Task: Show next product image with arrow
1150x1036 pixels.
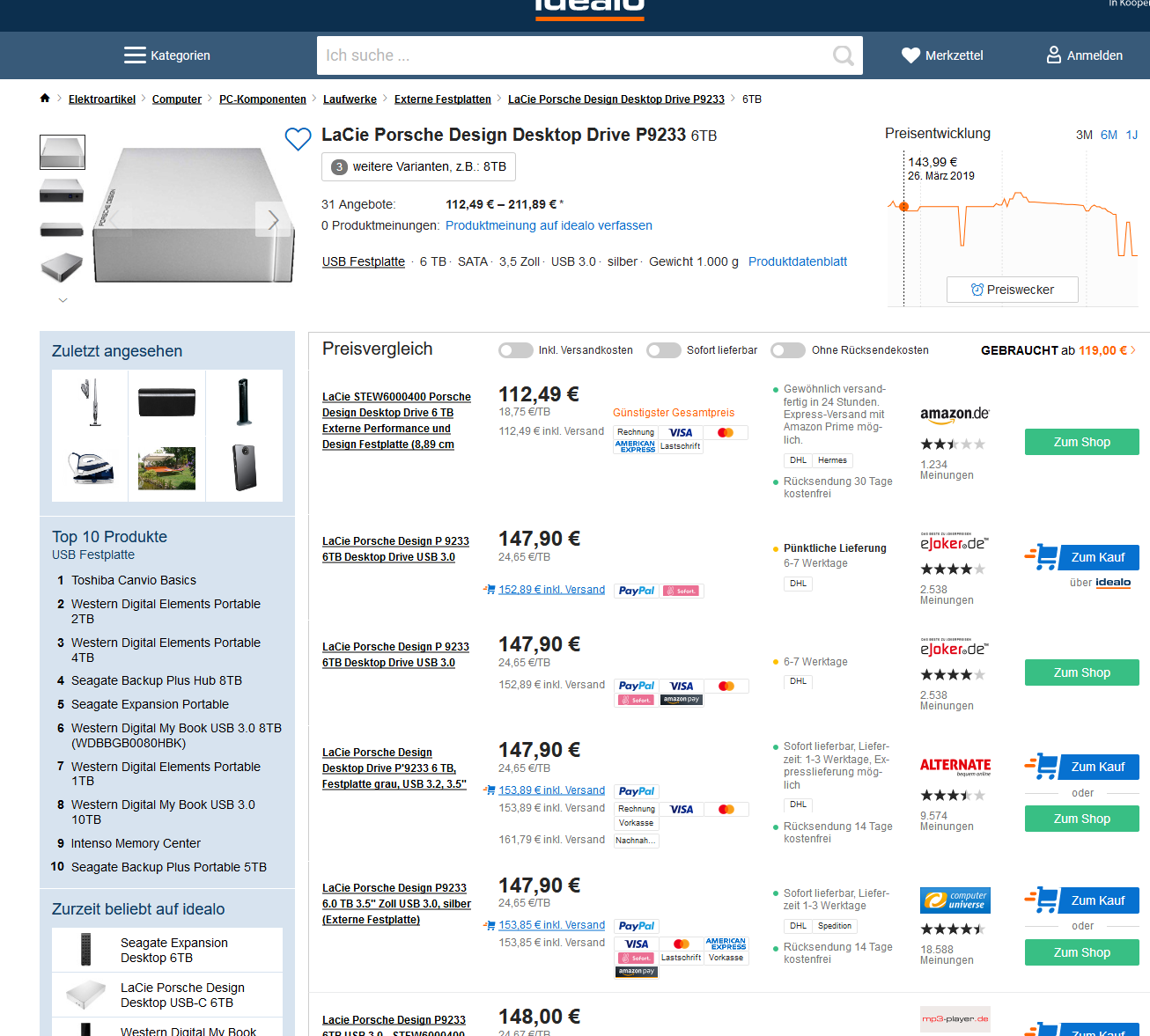Action: 273,219
